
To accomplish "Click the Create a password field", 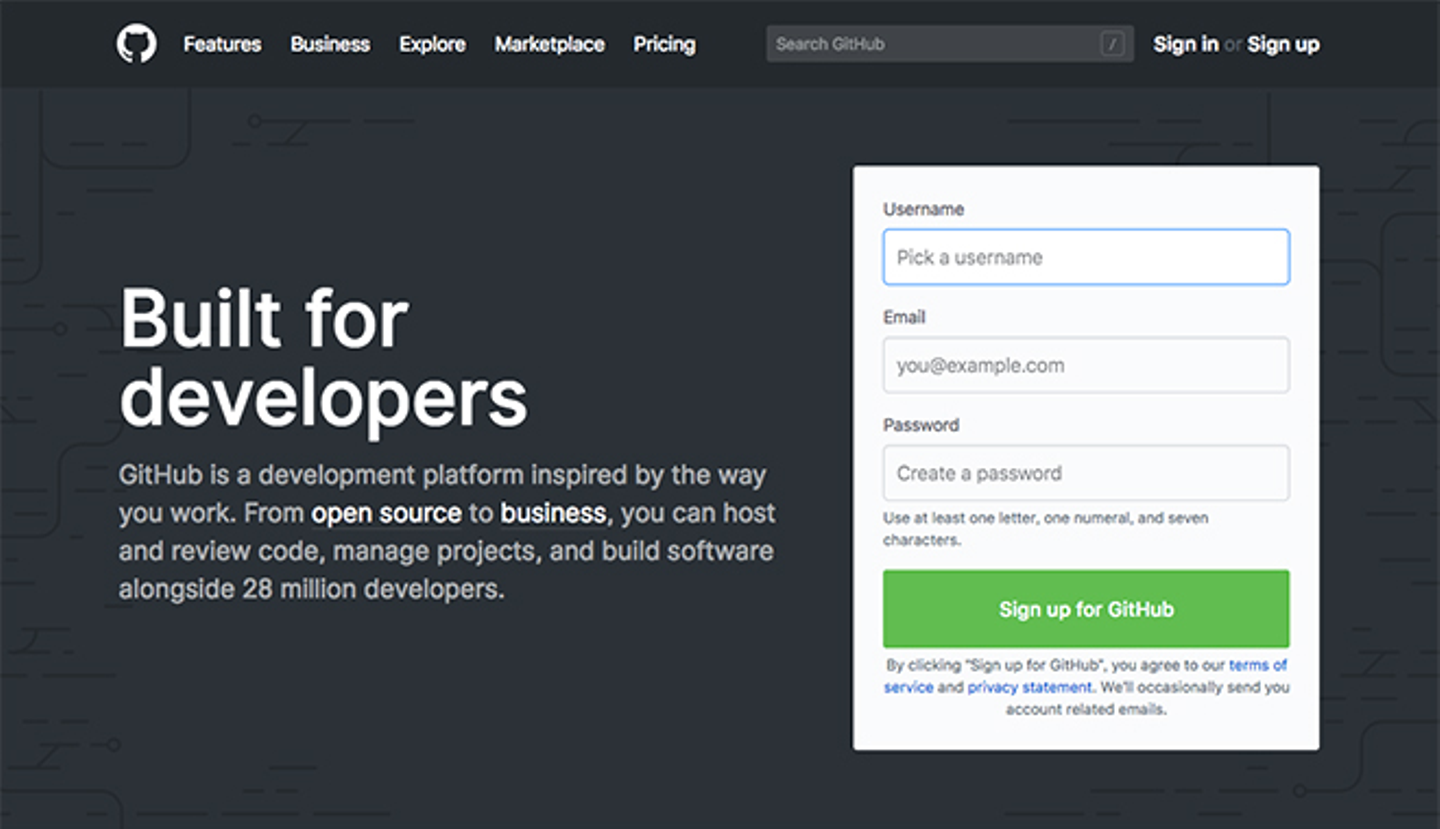I will click(x=1085, y=473).
